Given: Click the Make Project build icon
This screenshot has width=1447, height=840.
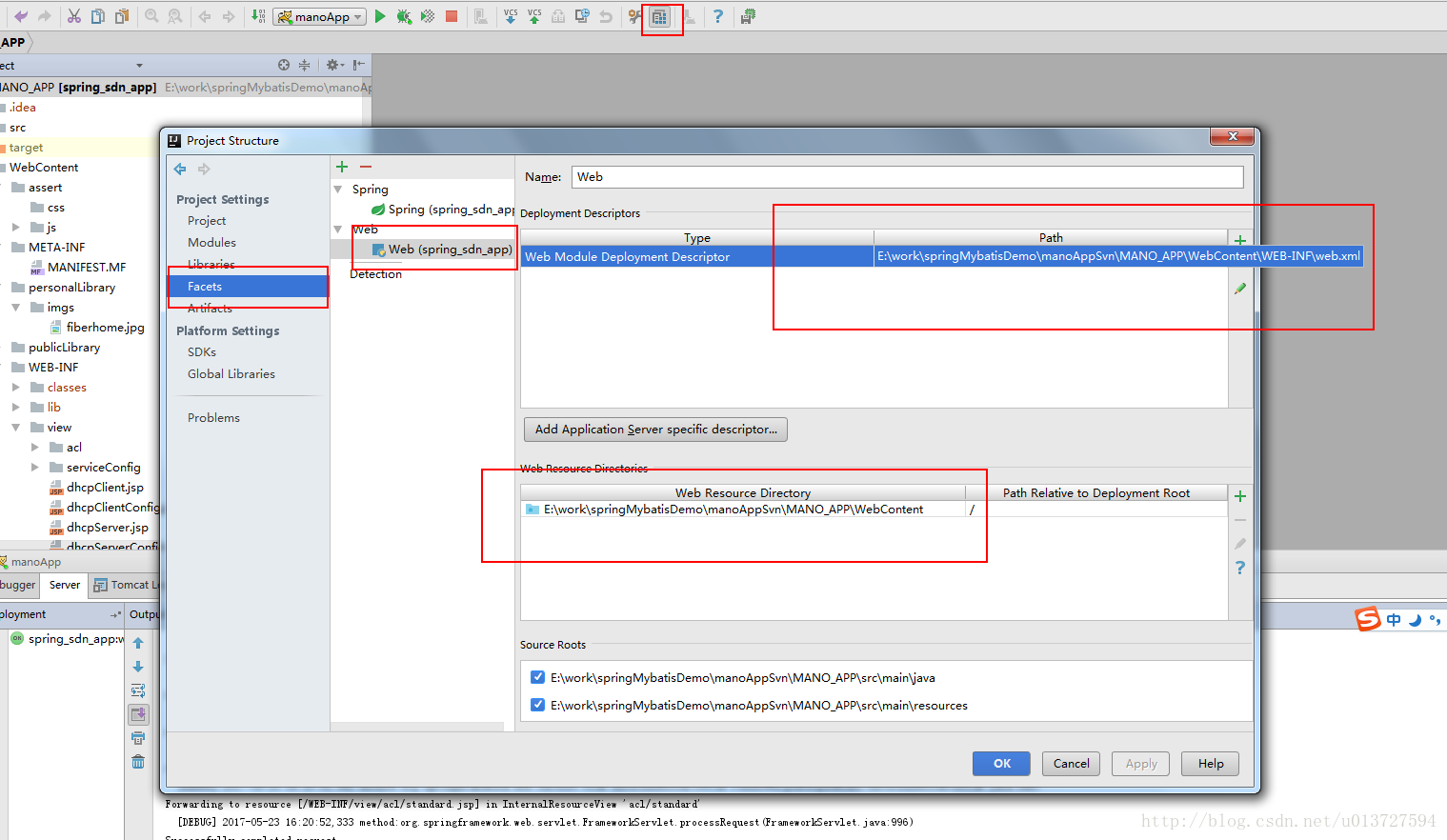Looking at the screenshot, I should 258,16.
